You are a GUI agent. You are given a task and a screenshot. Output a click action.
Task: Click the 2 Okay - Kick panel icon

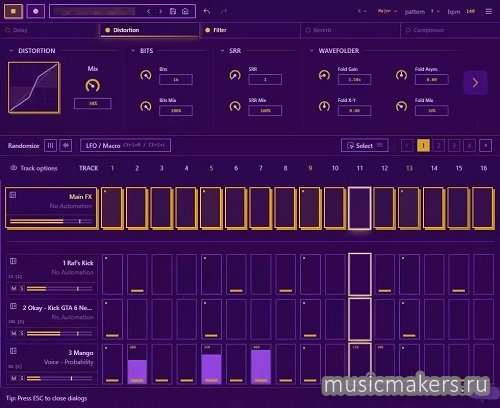click(13, 306)
